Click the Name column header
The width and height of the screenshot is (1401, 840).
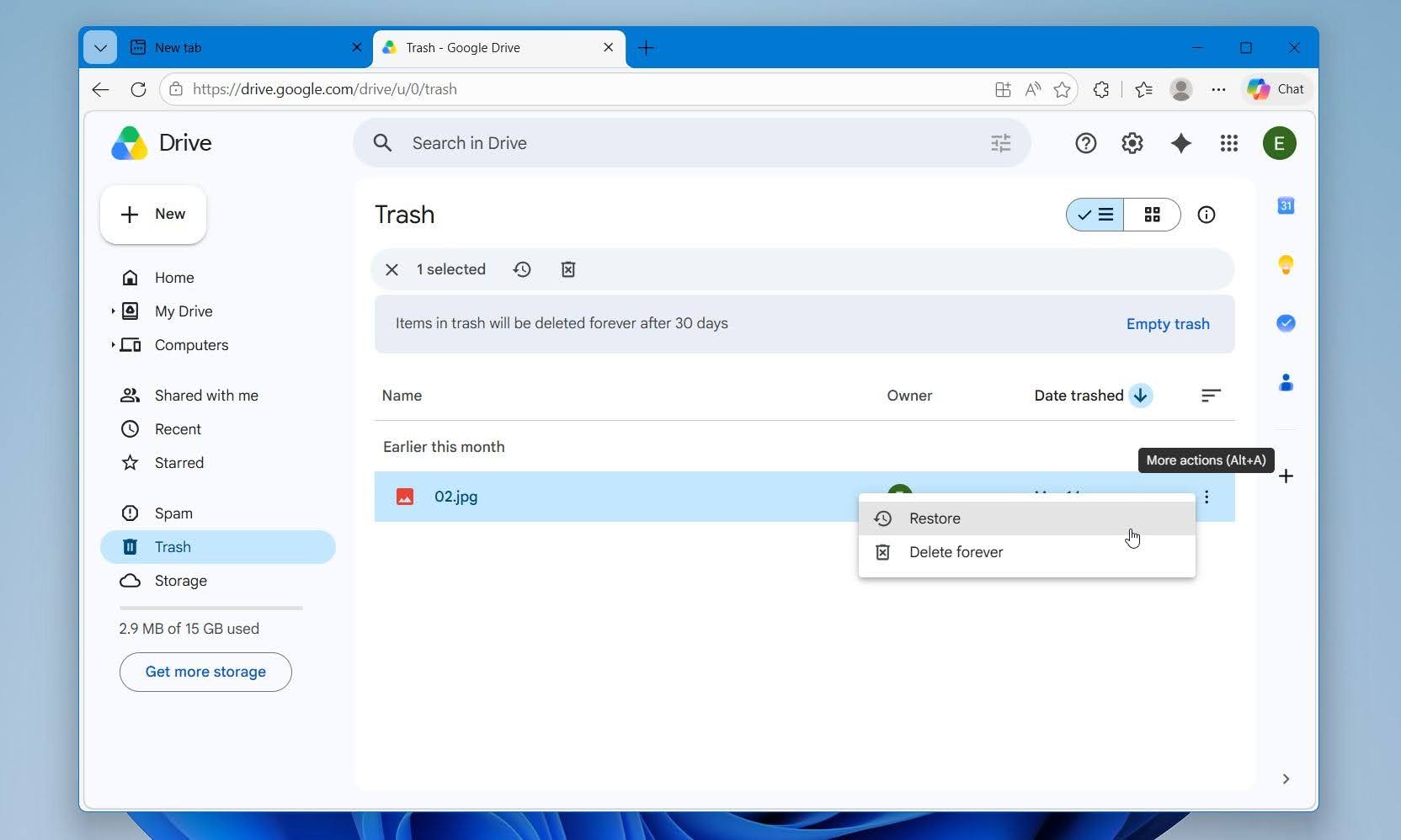[402, 396]
